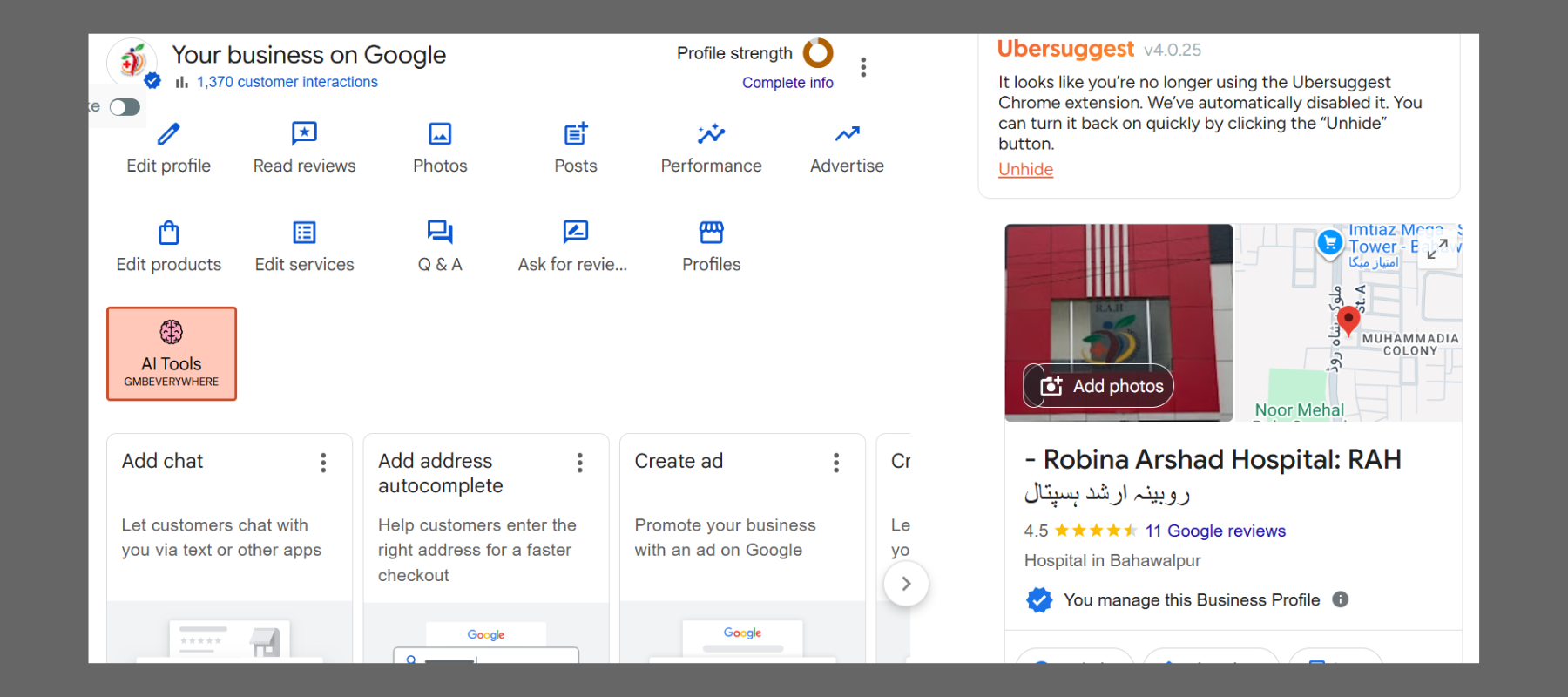Viewport: 1568px width, 697px height.
Task: Click the Add photos button
Action: pos(1099,386)
